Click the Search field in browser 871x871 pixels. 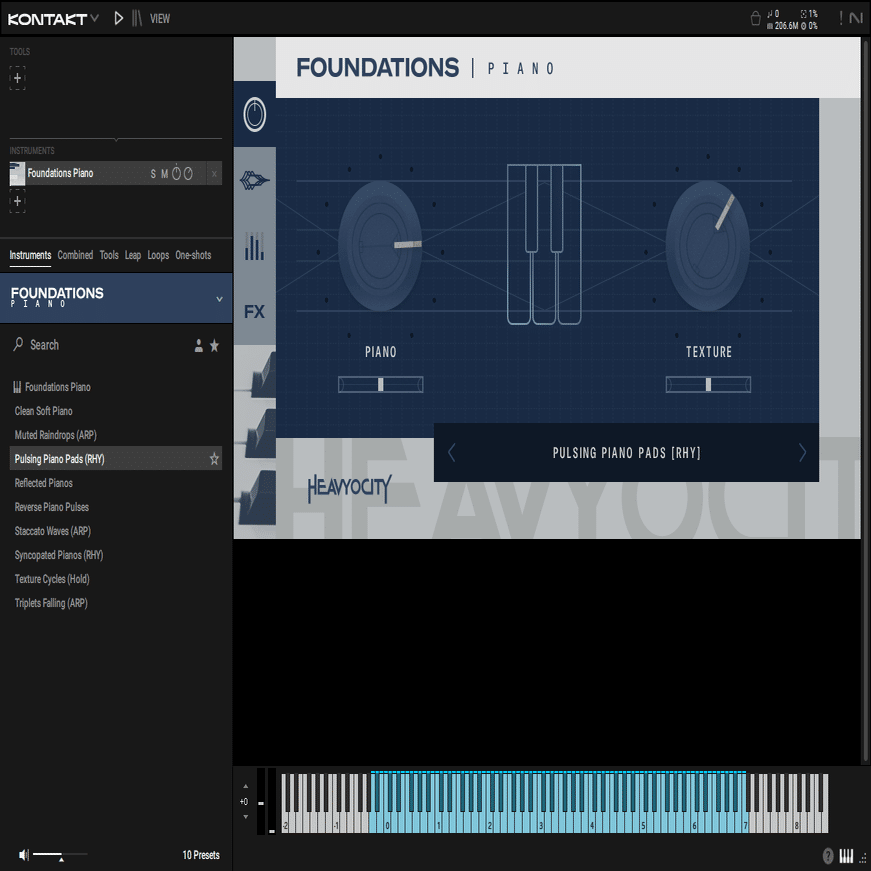point(100,345)
